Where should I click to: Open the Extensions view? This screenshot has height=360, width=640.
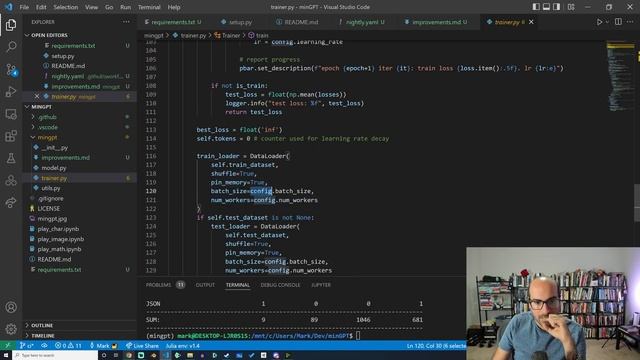click(x=11, y=136)
